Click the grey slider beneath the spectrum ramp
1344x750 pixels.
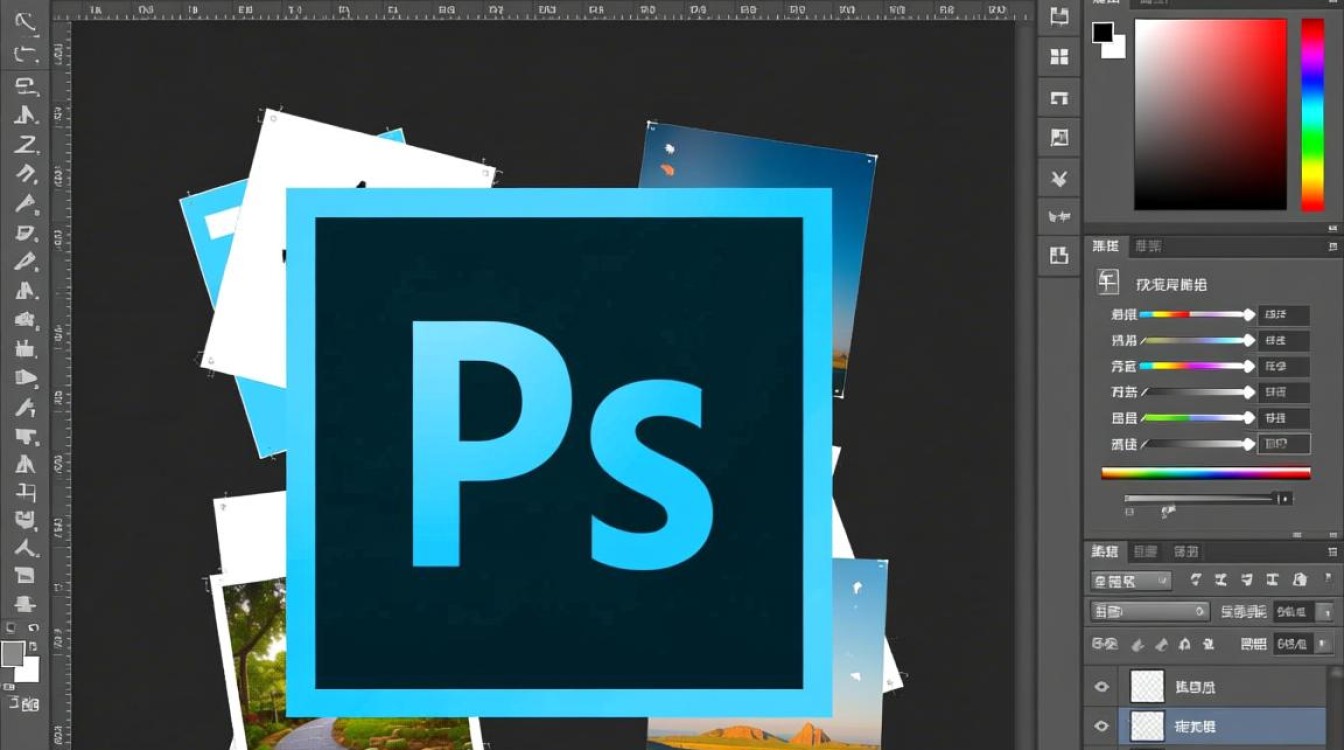click(1207, 498)
